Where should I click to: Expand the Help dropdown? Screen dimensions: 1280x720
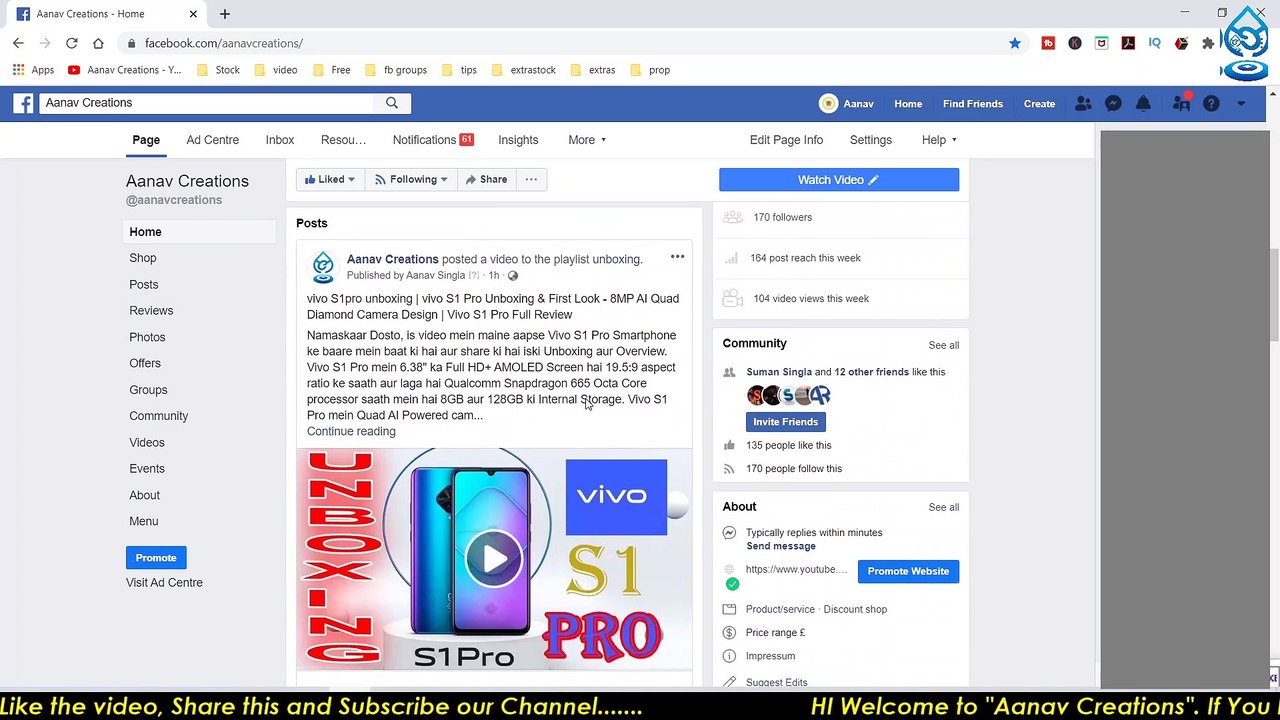coord(939,140)
